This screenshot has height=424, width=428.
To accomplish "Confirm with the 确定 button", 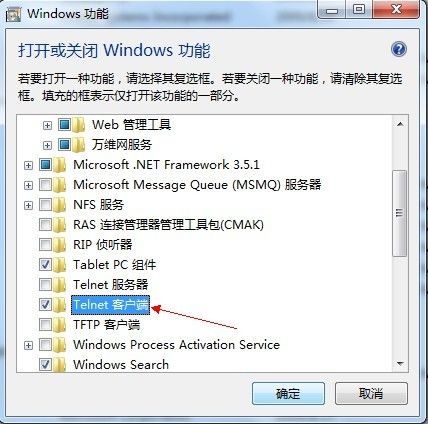I will pos(288,394).
